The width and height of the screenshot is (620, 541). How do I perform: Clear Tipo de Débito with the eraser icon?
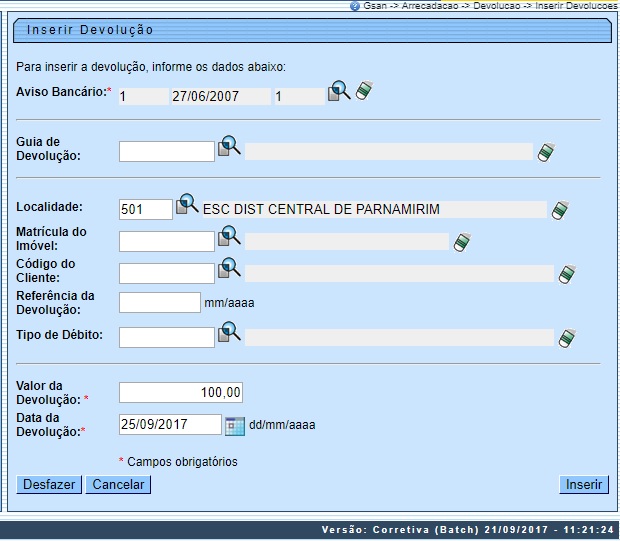tap(567, 338)
